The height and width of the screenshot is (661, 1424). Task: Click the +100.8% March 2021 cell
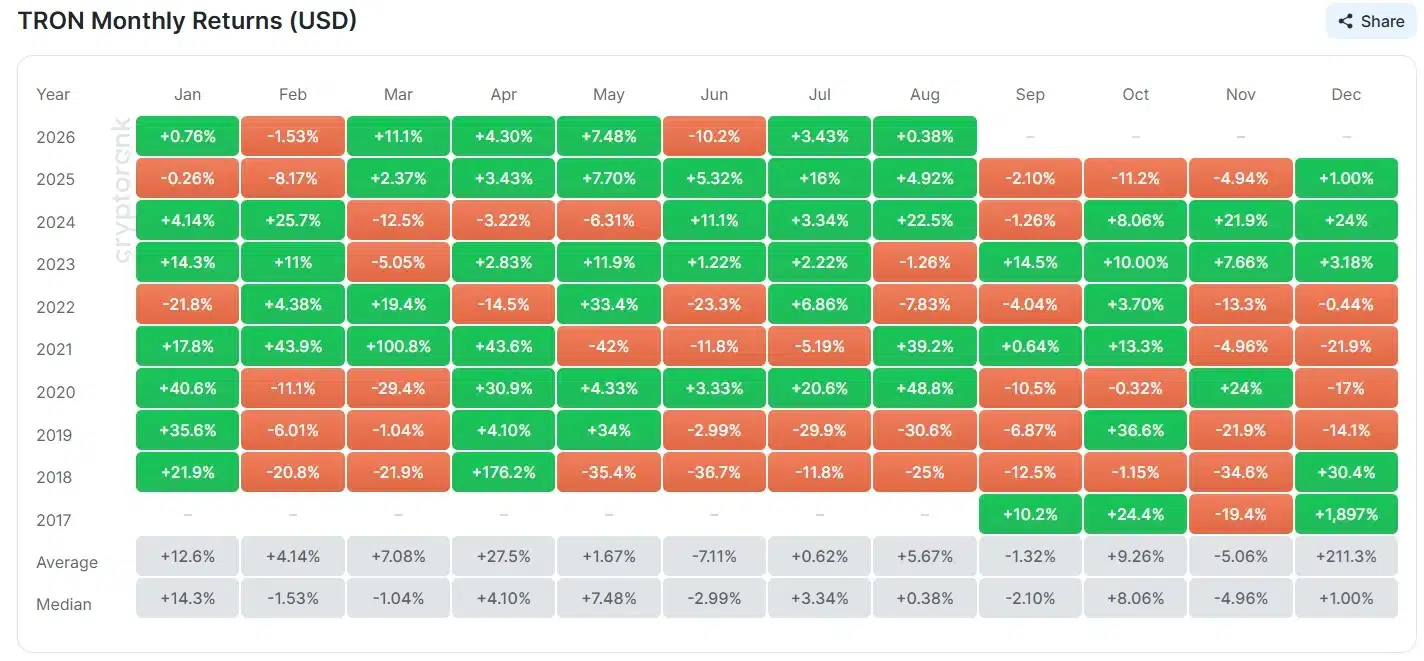click(398, 344)
